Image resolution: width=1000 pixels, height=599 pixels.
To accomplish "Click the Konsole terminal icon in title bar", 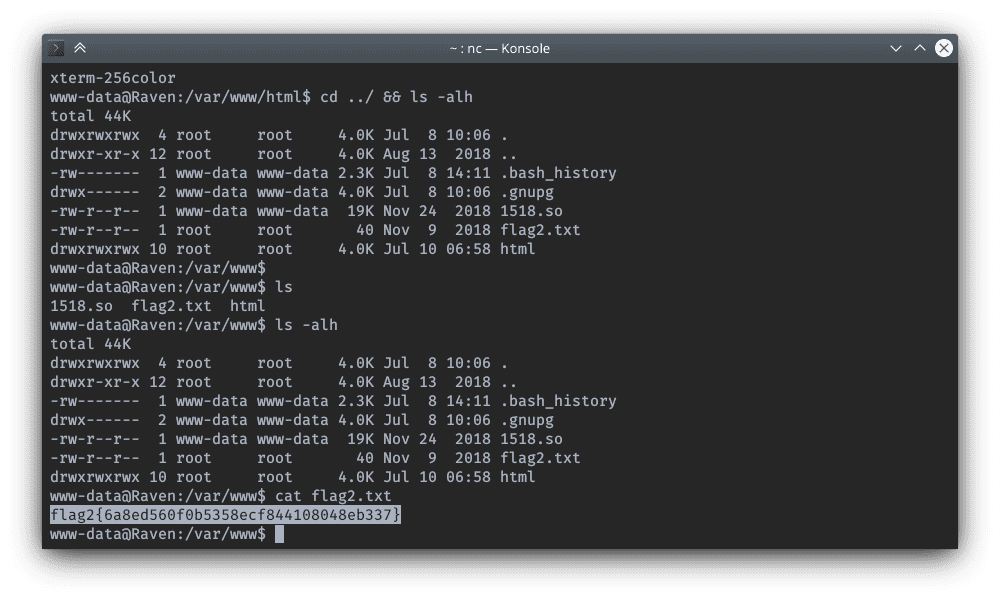I will pos(58,48).
